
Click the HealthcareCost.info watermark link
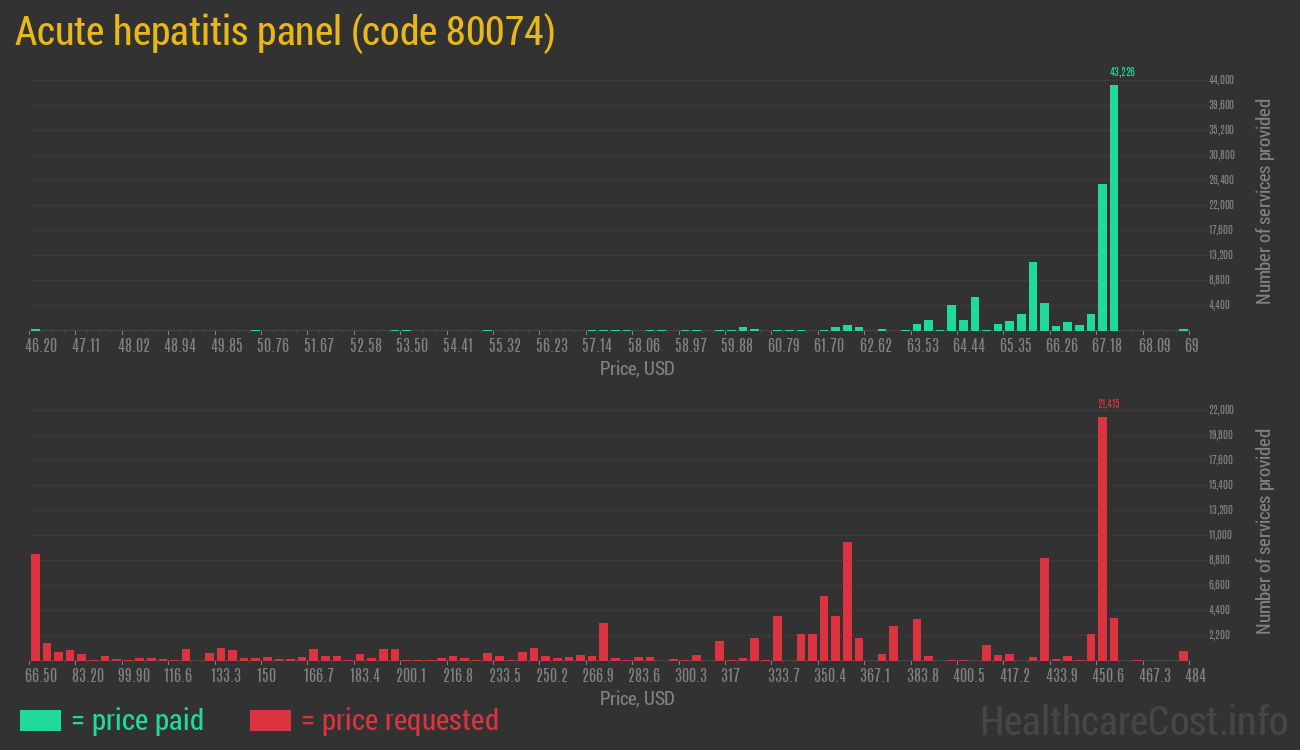tap(1133, 720)
